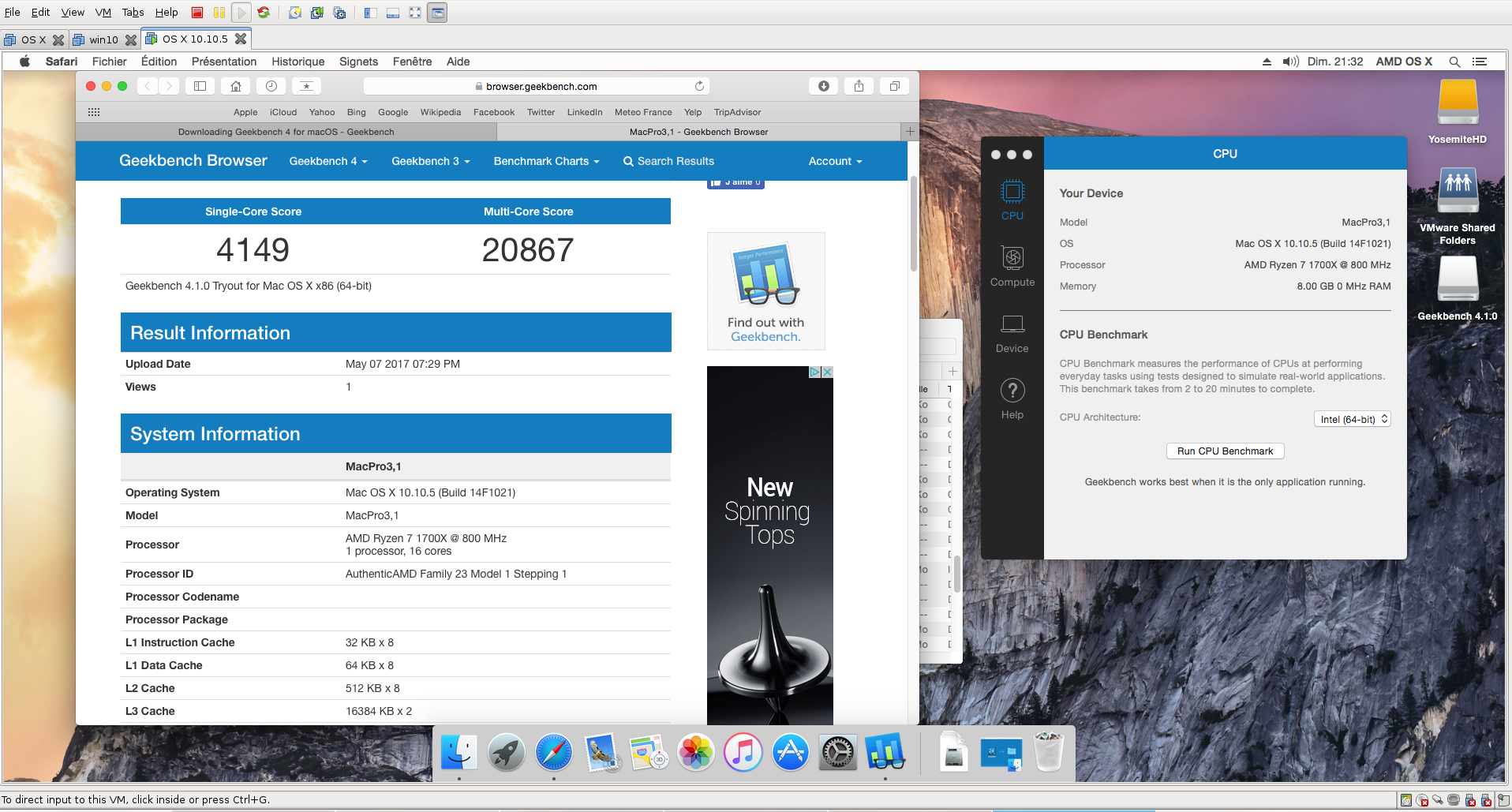This screenshot has height=812, width=1512.
Task: Open a new Safari tab with plus button
Action: 910,132
